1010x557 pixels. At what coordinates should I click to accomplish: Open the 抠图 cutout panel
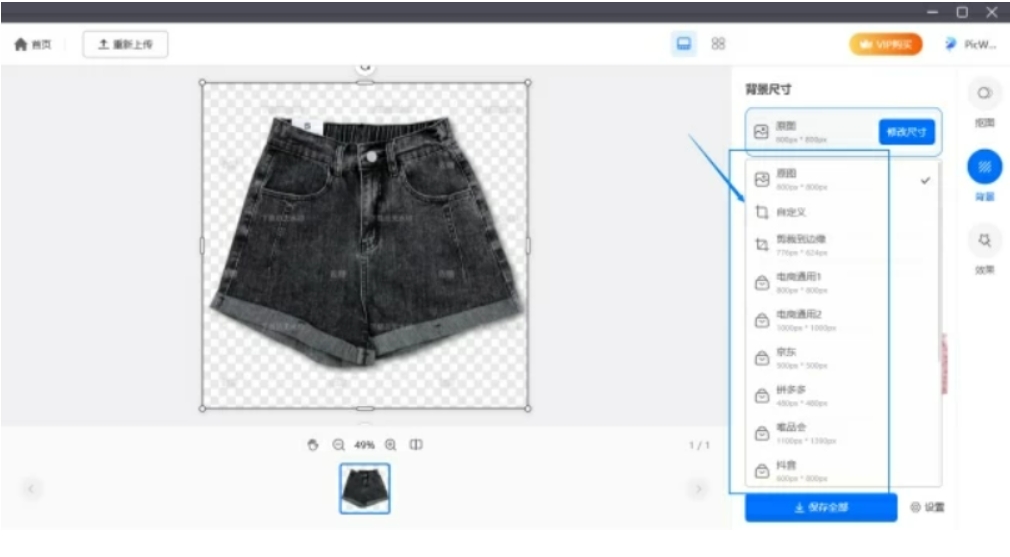984,102
